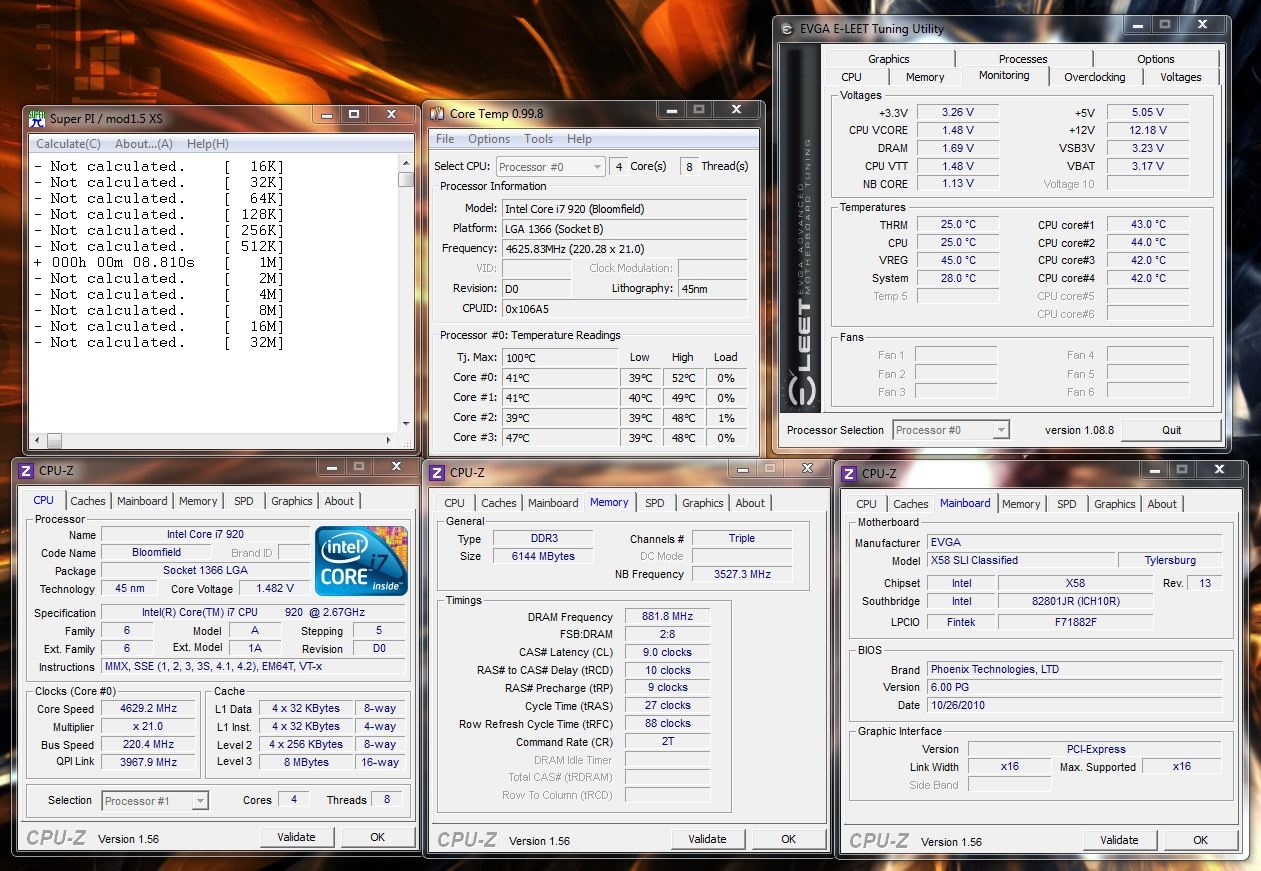The image size is (1261, 871).
Task: Click OK in the CPU-Z Timings window
Action: tap(788, 839)
